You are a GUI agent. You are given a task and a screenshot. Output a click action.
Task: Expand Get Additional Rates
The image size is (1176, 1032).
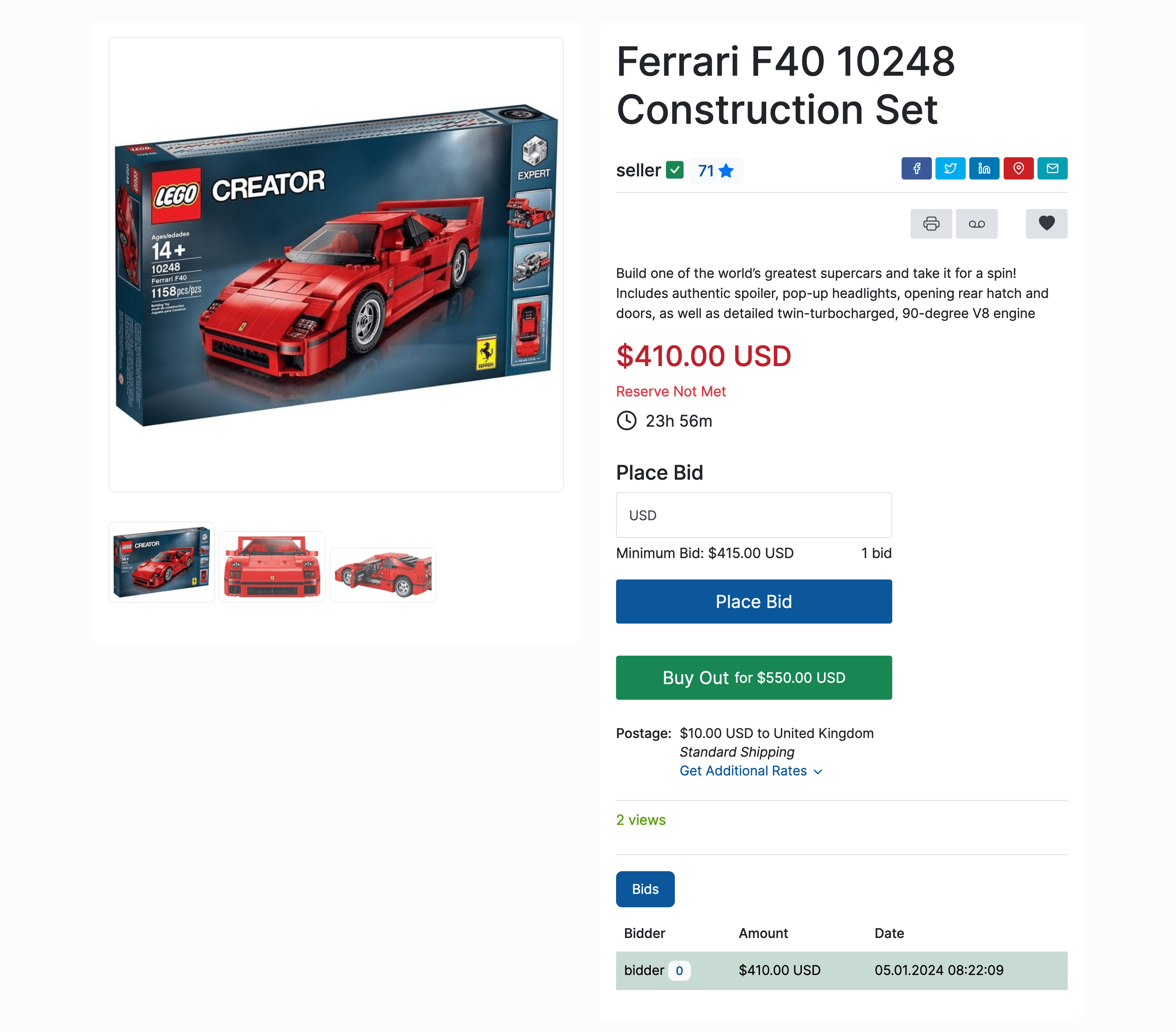pyautogui.click(x=750, y=771)
